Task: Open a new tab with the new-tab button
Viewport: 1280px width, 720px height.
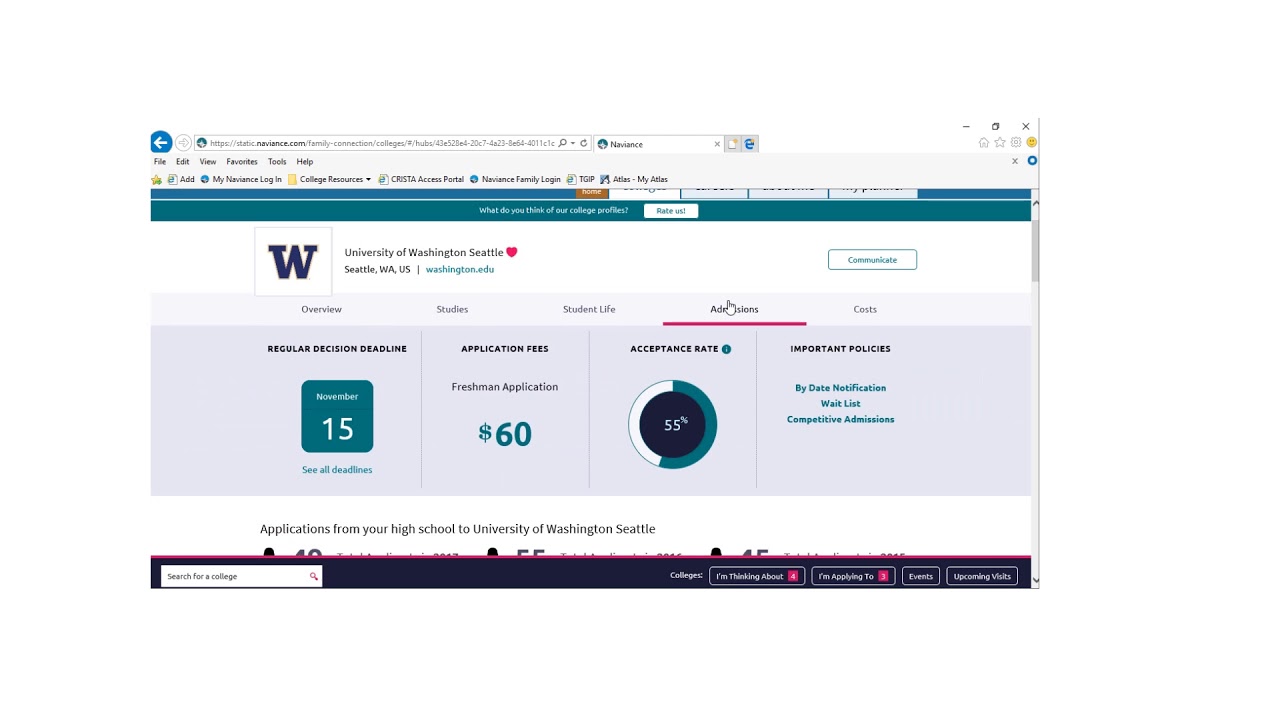Action: 733,144
